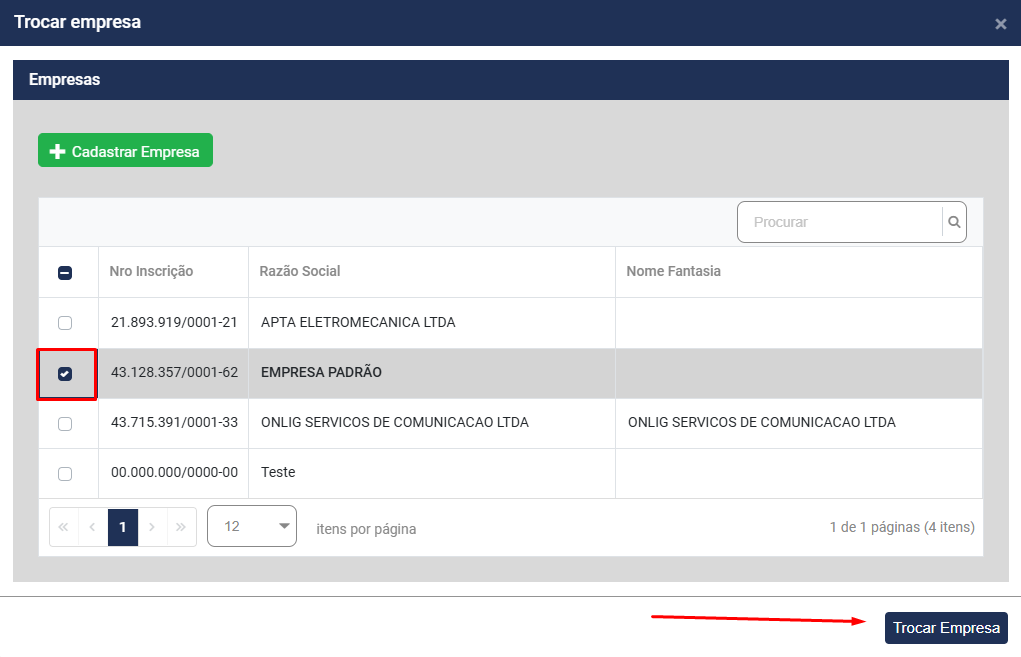Check the APTA ELETROMECANICA LTDA row checkbox
The image size is (1021, 657).
click(65, 323)
